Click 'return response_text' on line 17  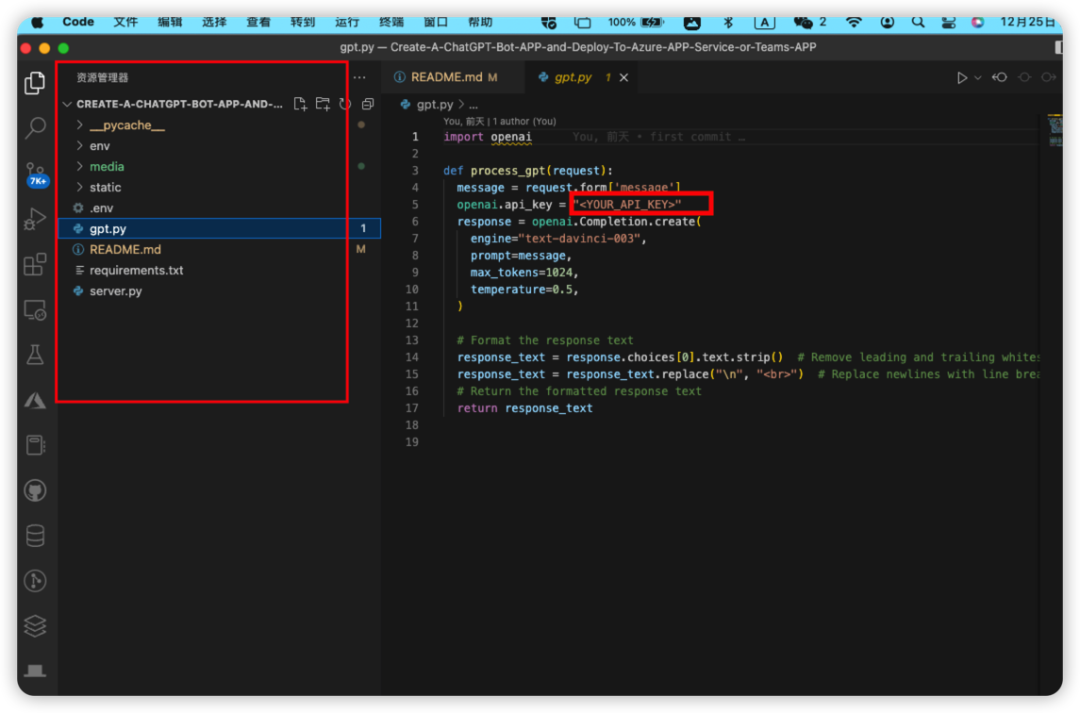pos(524,408)
